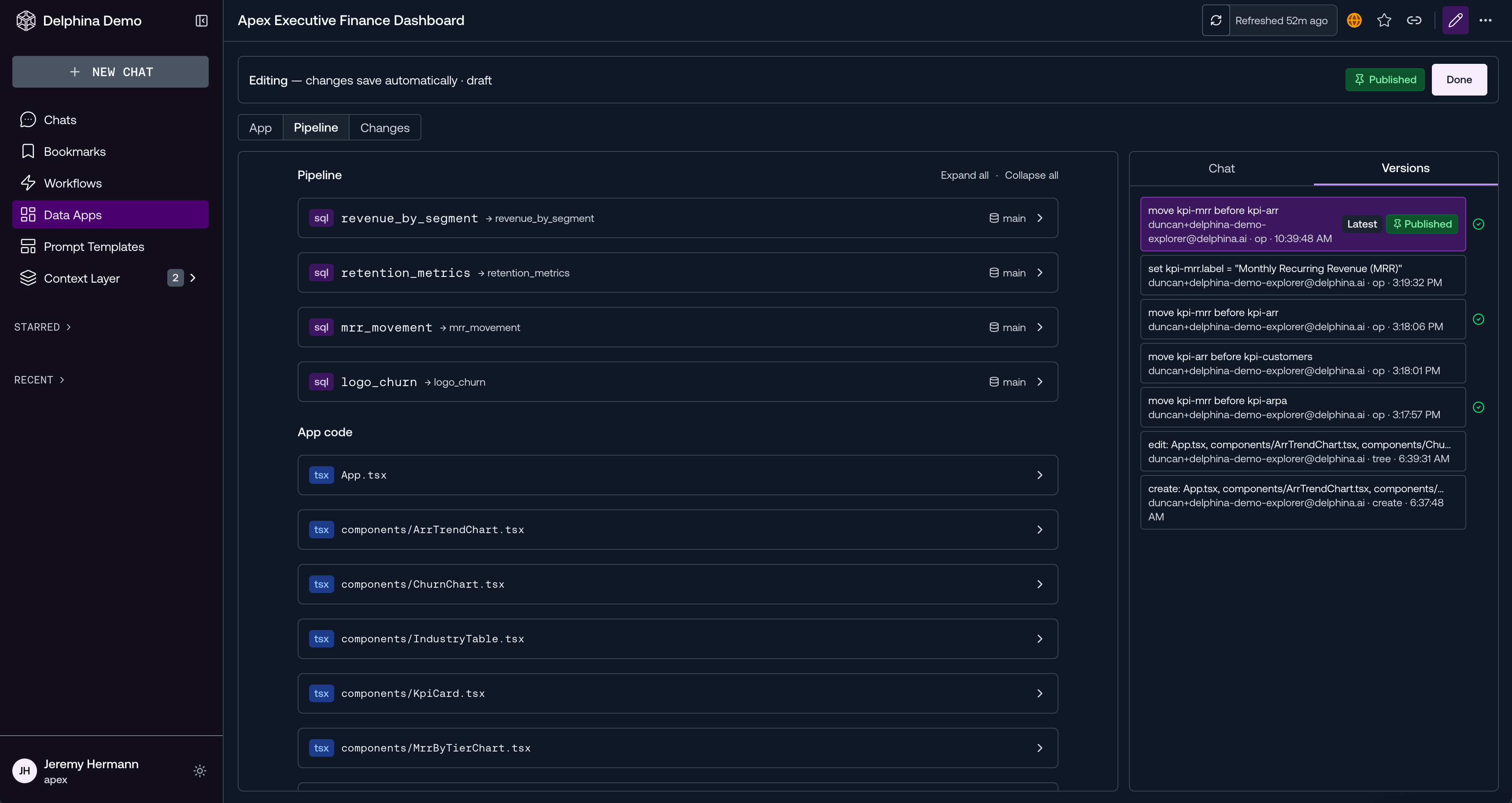Screen dimensions: 1512x803
Task: Select version edit: App.tsx at 6:39:31 AM
Action: click(1302, 451)
